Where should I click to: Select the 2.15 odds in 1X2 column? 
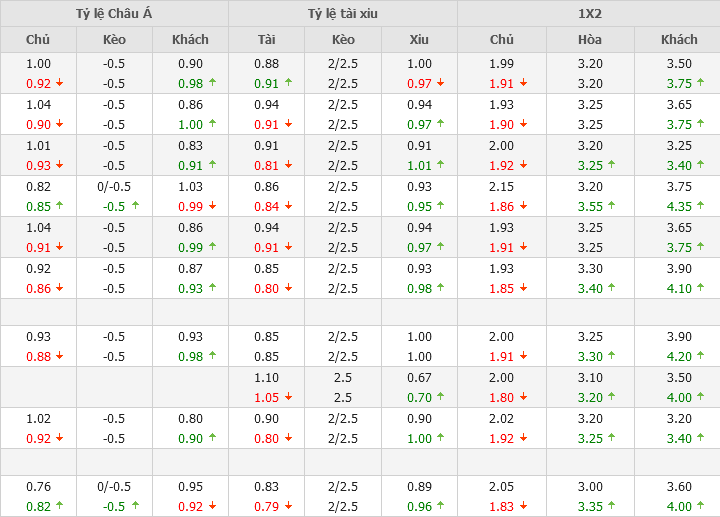click(x=502, y=186)
